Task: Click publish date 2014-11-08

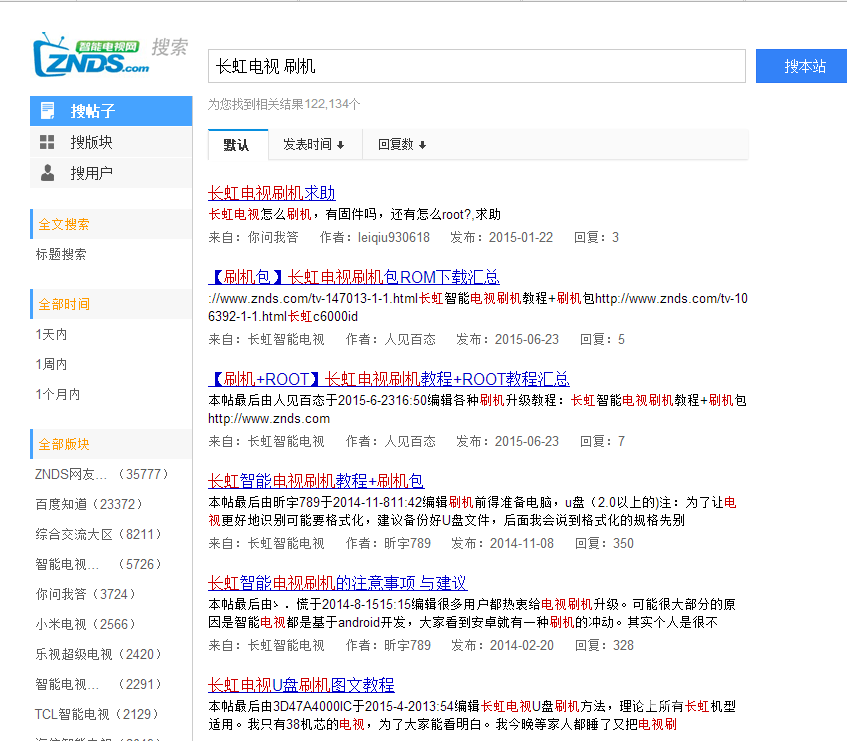Action: 522,543
